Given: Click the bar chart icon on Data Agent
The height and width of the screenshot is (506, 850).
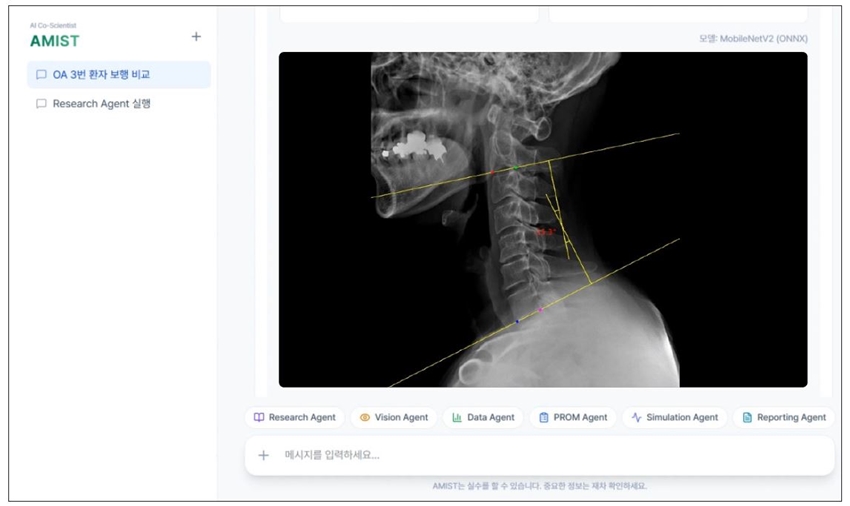Looking at the screenshot, I should point(457,417).
